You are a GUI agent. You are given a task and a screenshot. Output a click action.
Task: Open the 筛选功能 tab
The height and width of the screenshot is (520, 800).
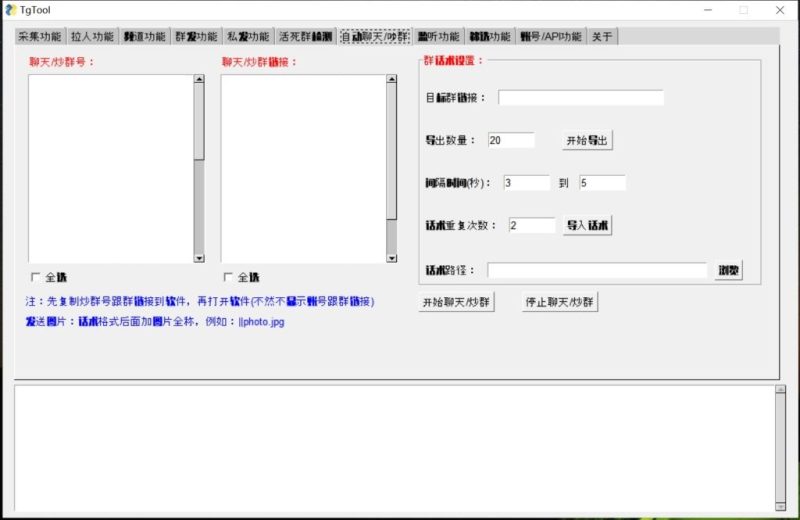click(490, 37)
